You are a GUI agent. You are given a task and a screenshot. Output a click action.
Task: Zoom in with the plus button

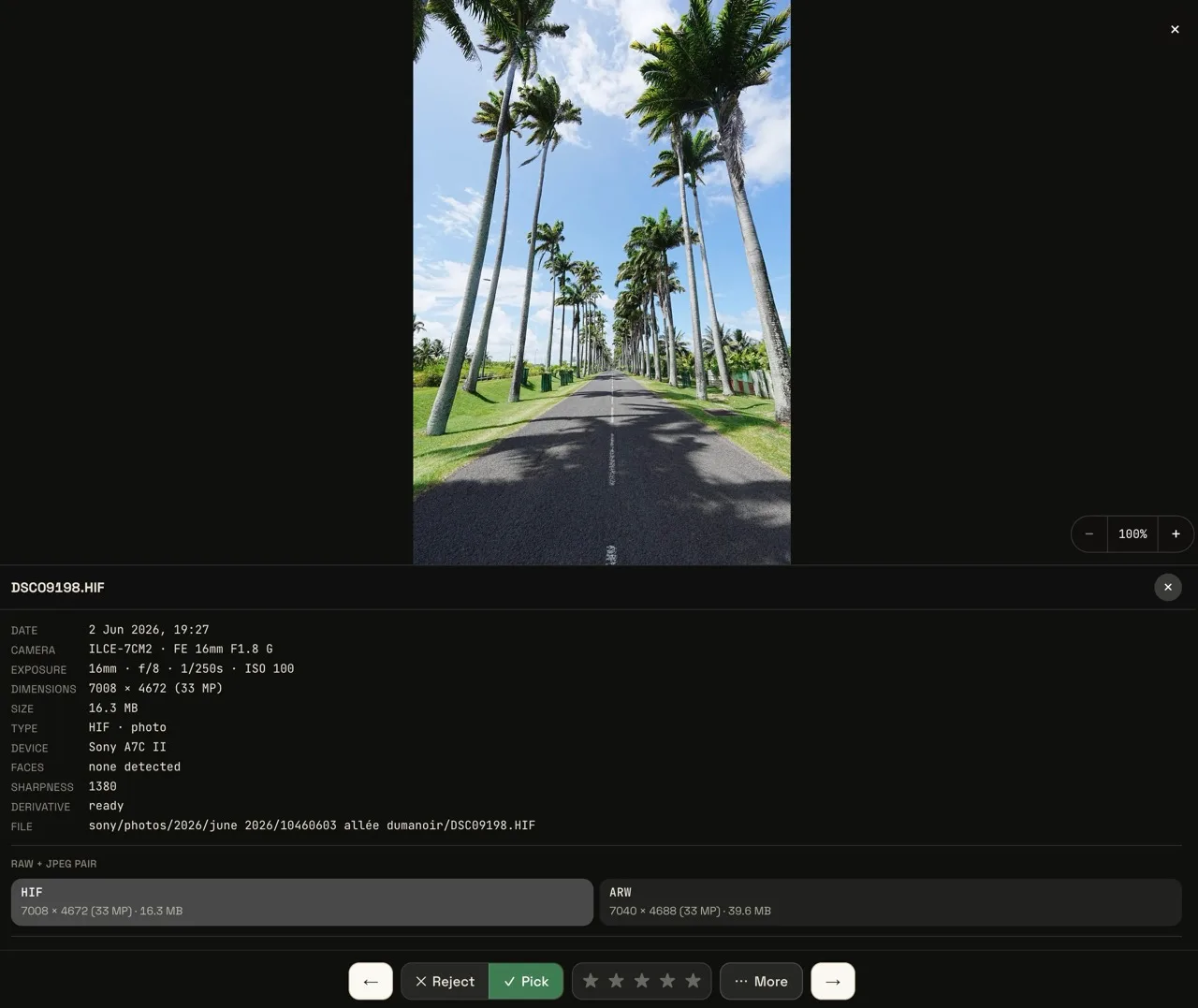tap(1176, 533)
